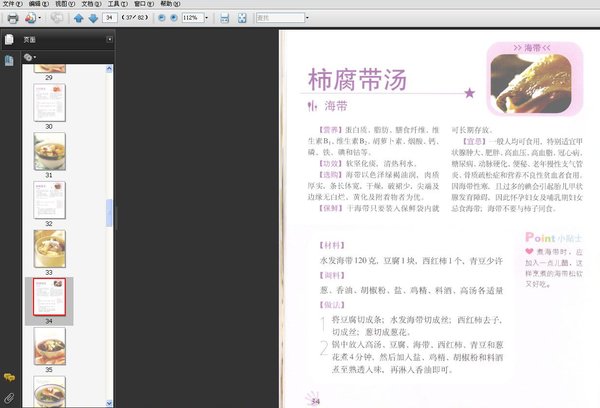Image resolution: width=600 pixels, height=408 pixels.
Task: Click the 【调料】 heading in the recipe
Action: (x=332, y=275)
